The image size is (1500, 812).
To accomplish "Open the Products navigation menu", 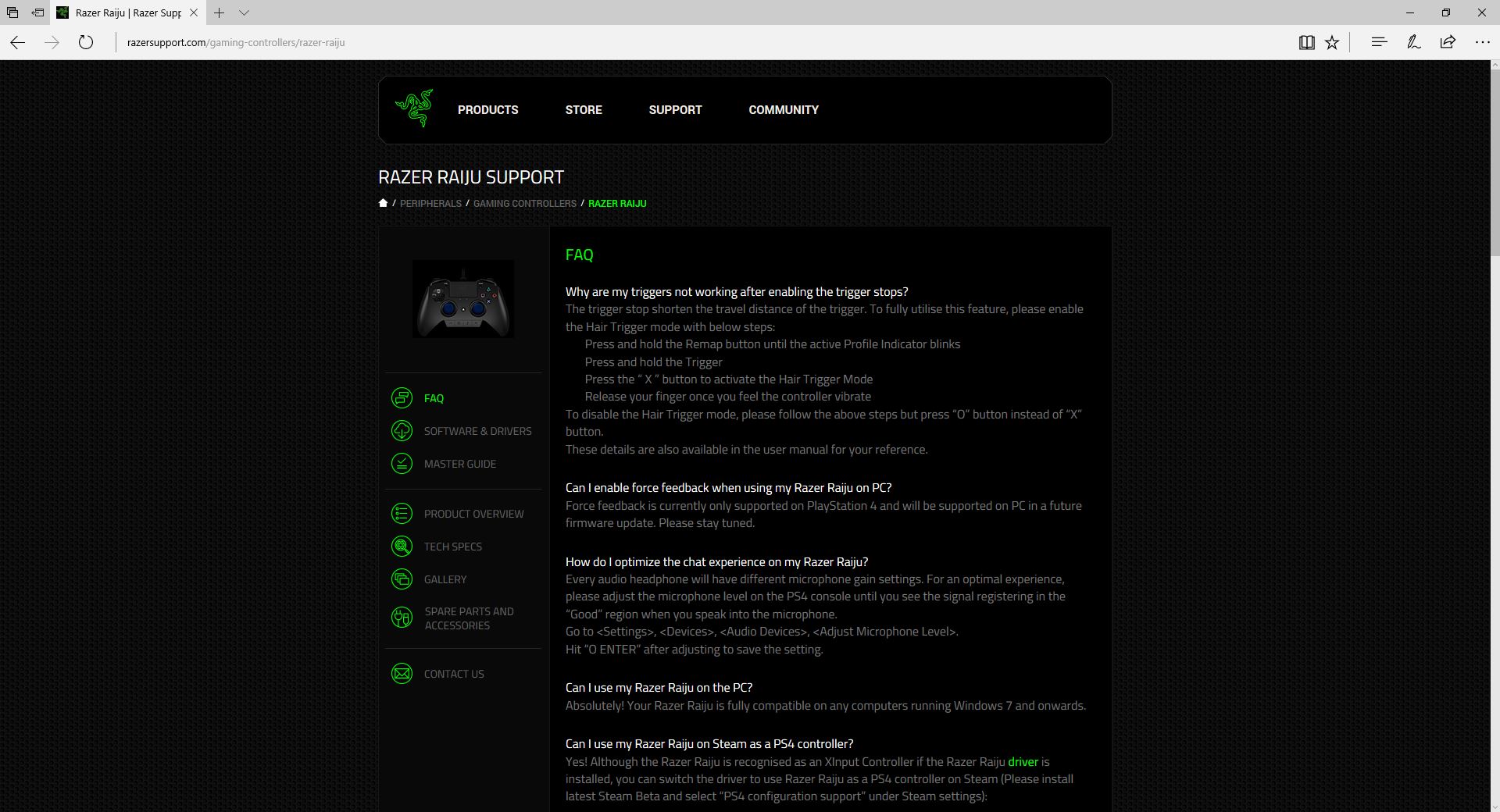I will 487,110.
